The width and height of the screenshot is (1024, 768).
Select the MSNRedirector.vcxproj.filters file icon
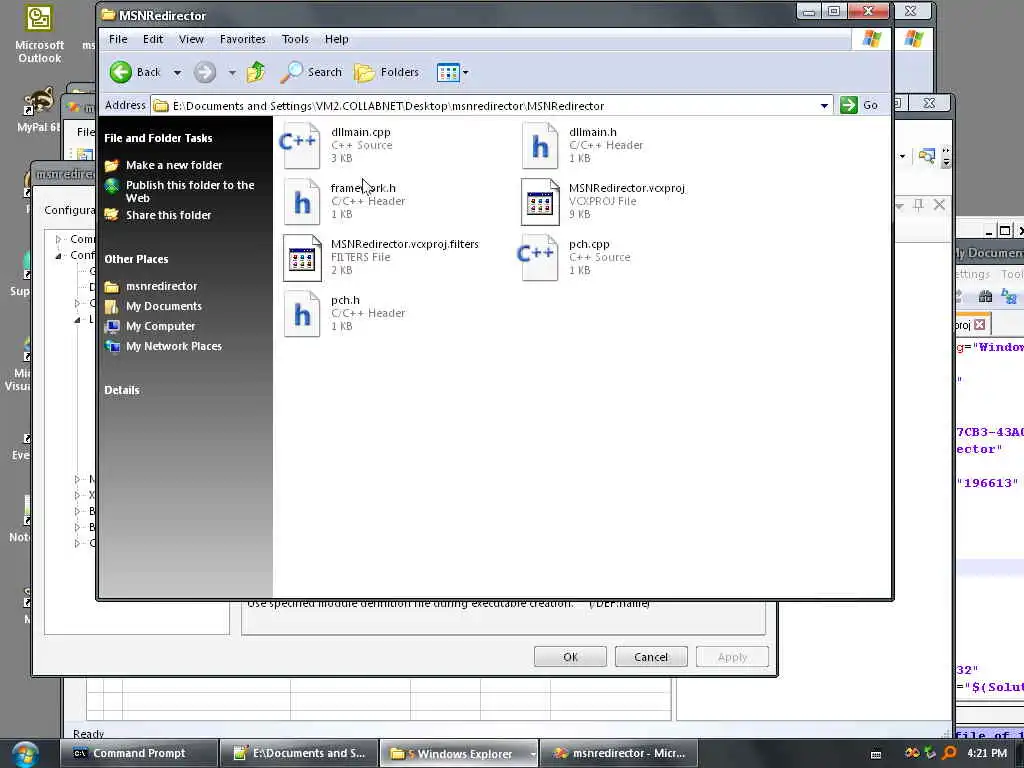coord(302,257)
